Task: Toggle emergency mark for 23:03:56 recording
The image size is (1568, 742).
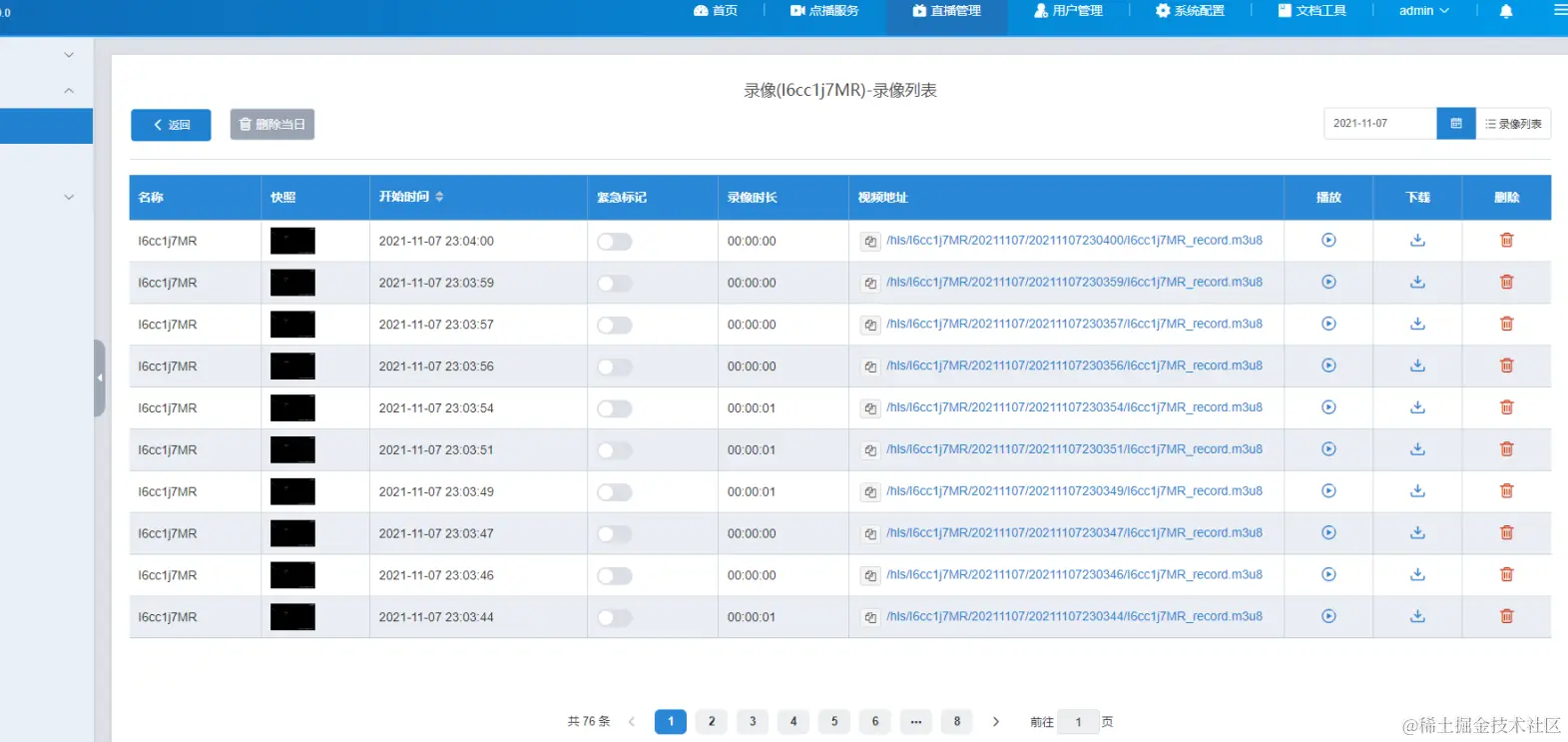Action: tap(615, 368)
